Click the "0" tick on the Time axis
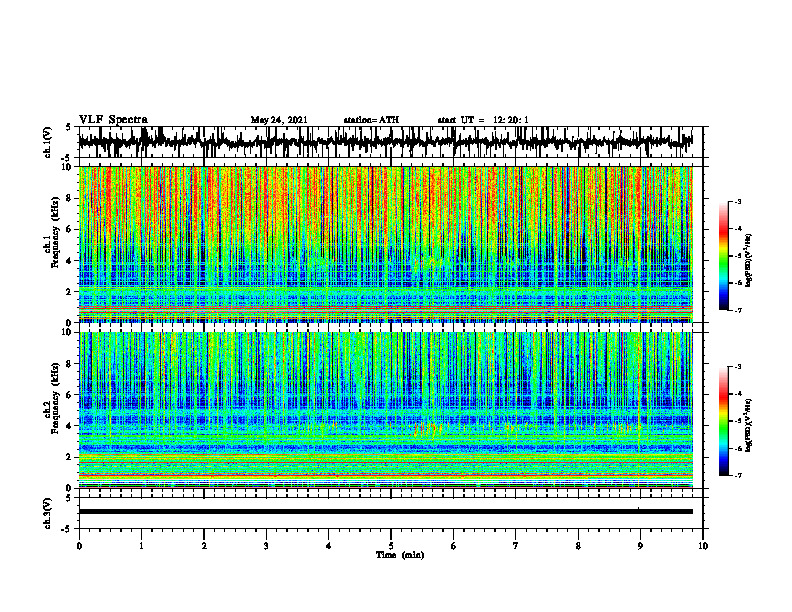 point(79,546)
